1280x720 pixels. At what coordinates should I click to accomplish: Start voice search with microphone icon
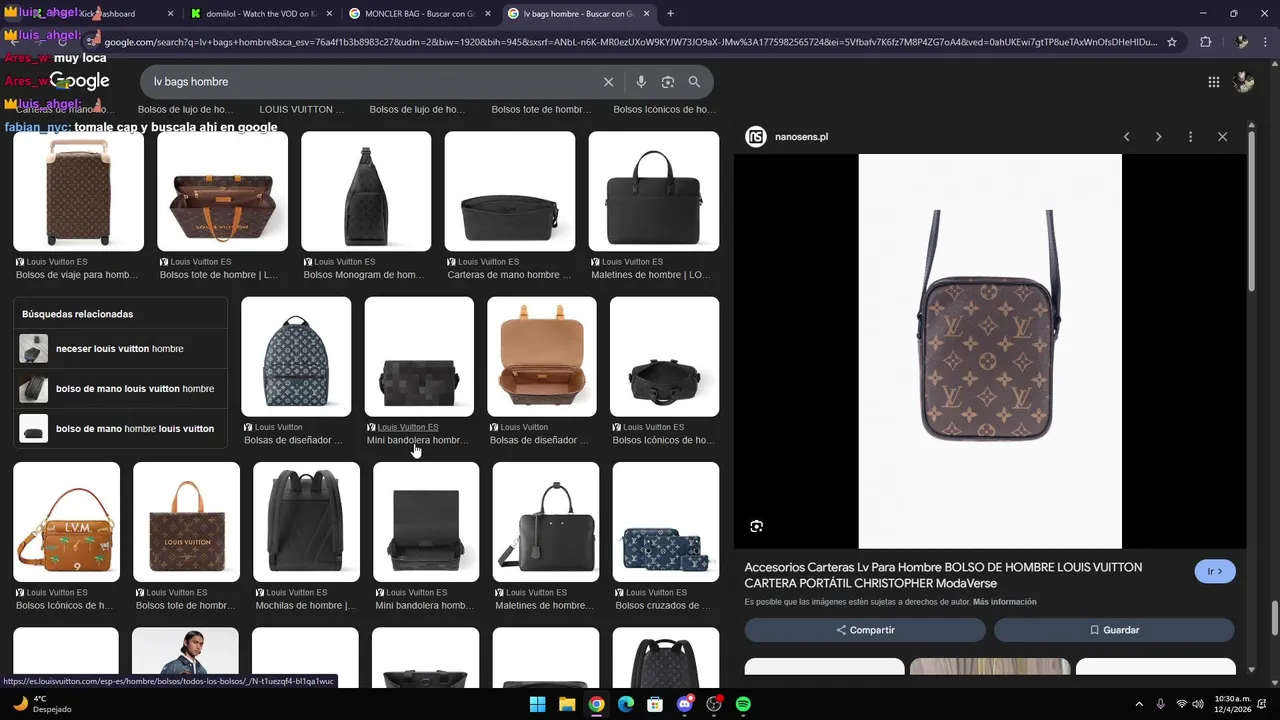click(x=641, y=82)
